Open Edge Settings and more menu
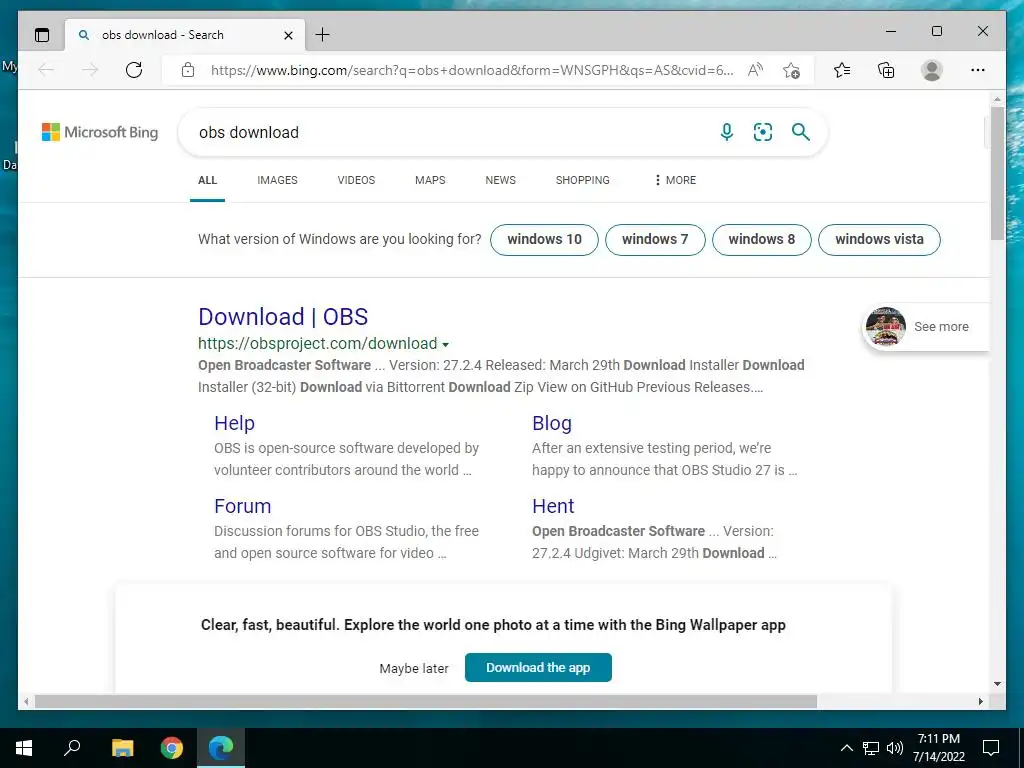Image resolution: width=1024 pixels, height=768 pixels. (x=978, y=70)
